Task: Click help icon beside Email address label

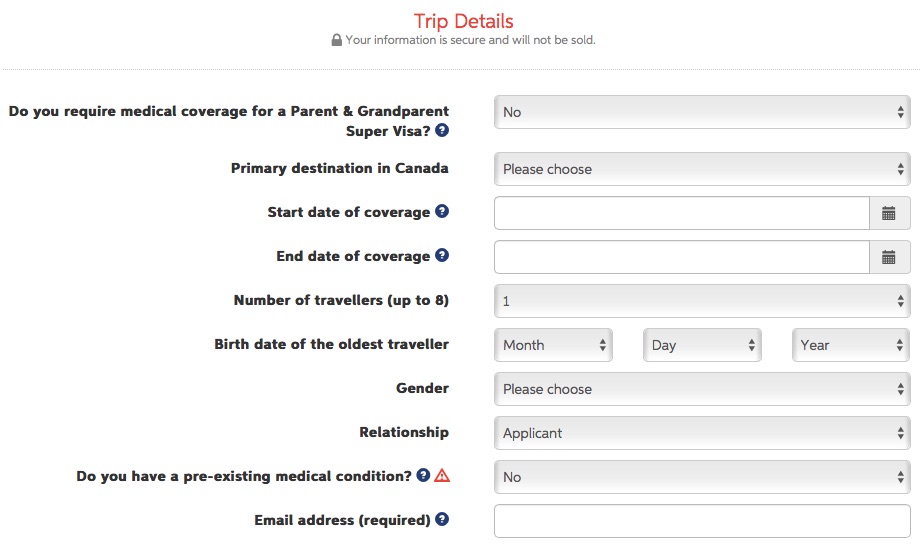Action: (442, 520)
